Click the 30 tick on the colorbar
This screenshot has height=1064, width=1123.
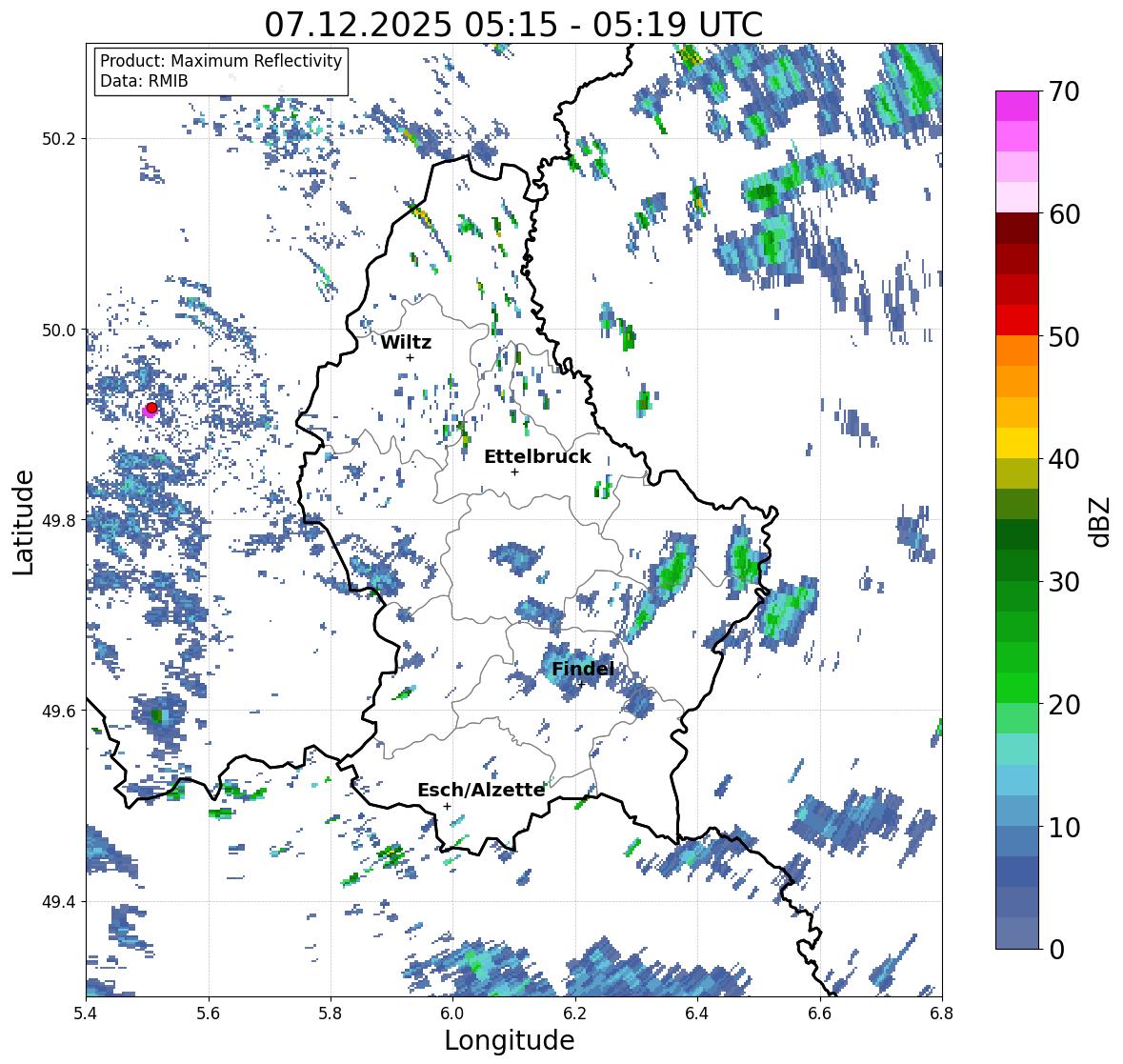pyautogui.click(x=1064, y=581)
